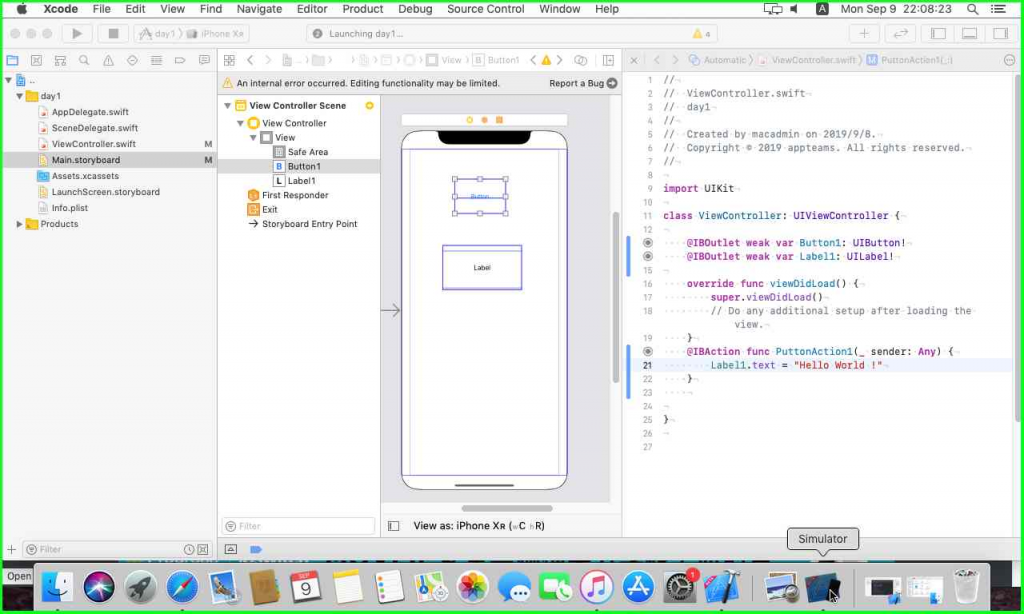
Task: Open the day1 scheme selector
Action: click(158, 33)
